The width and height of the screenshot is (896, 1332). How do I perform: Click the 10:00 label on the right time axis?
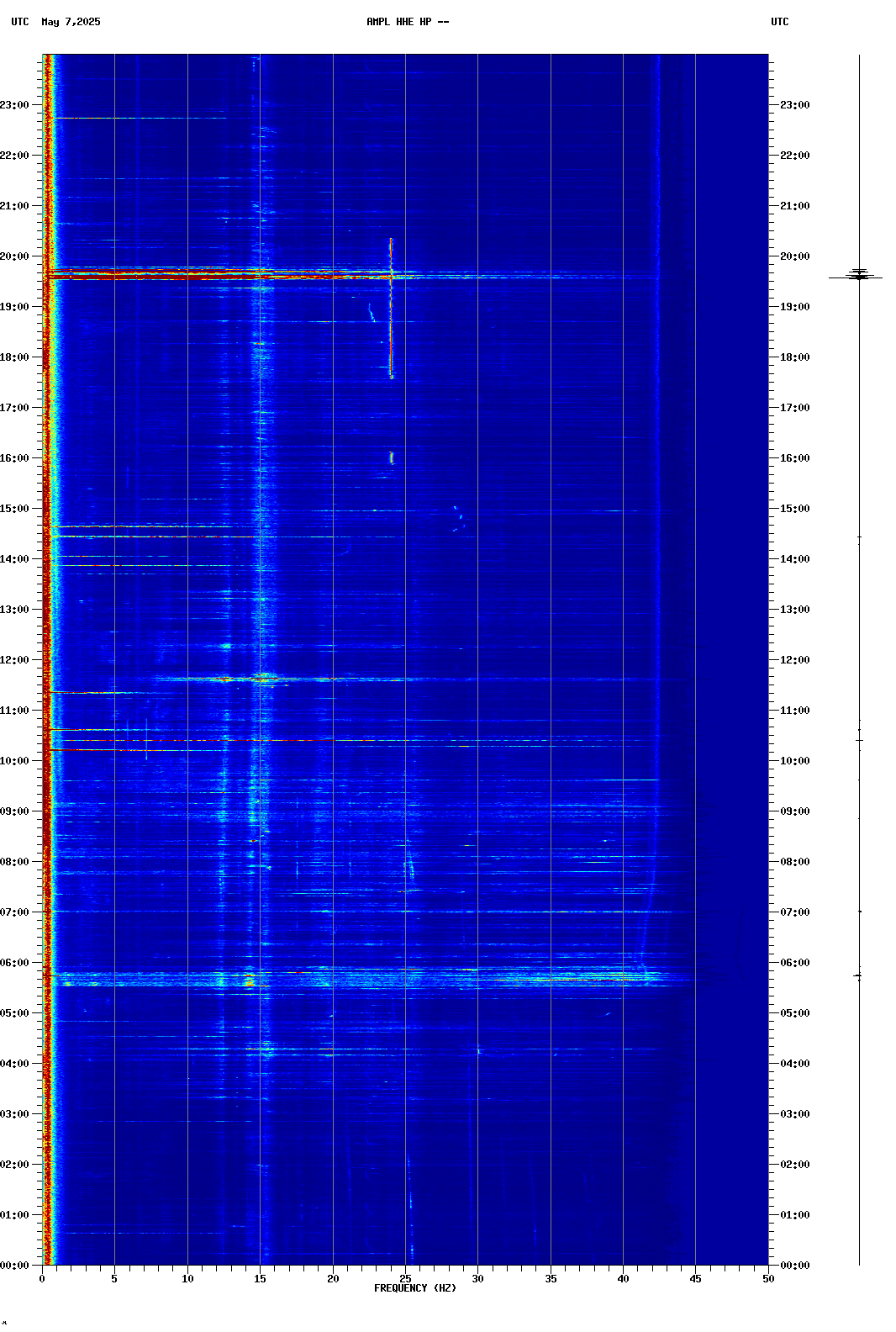point(795,761)
